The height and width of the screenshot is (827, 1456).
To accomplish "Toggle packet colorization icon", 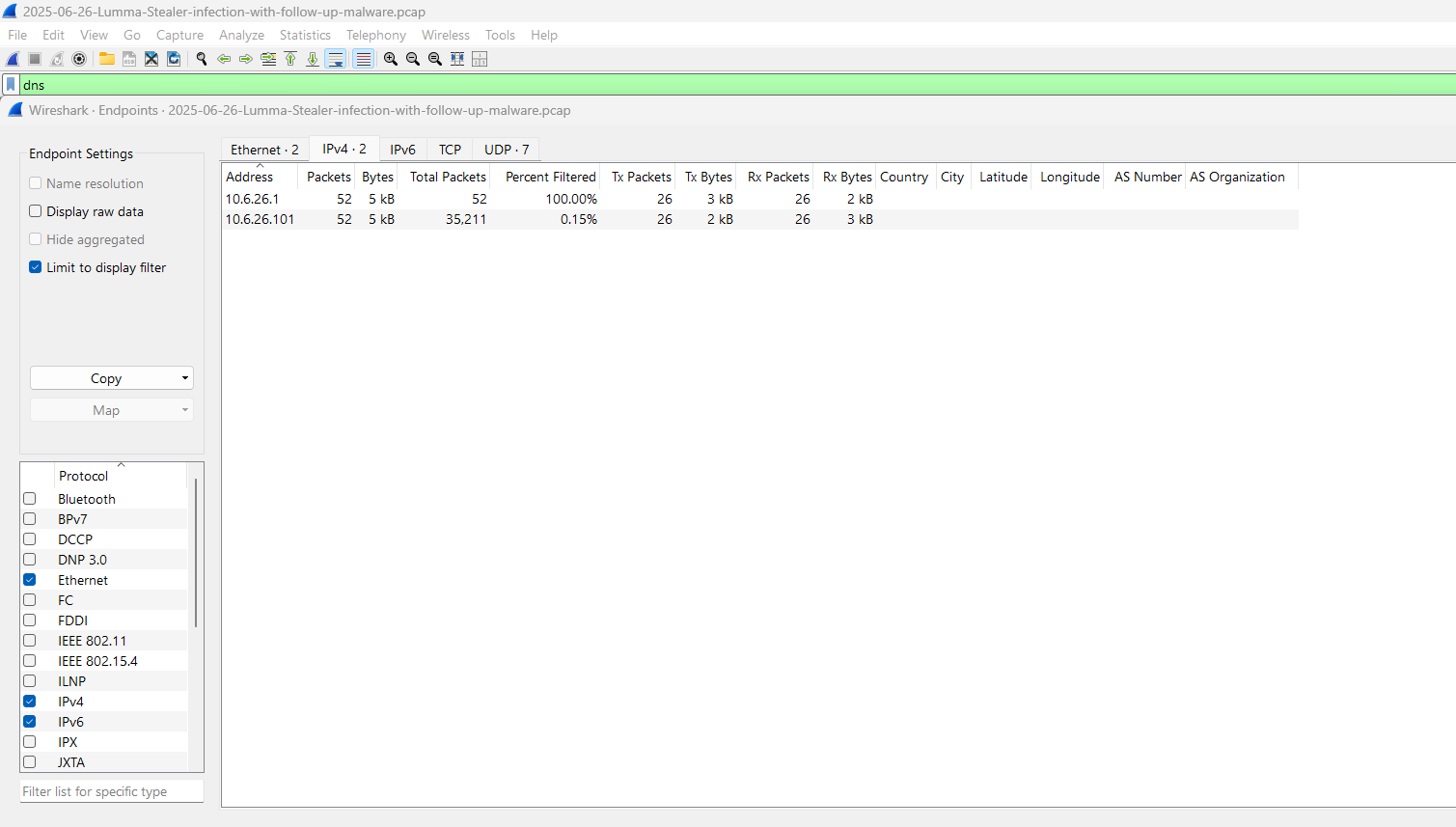I will (363, 59).
